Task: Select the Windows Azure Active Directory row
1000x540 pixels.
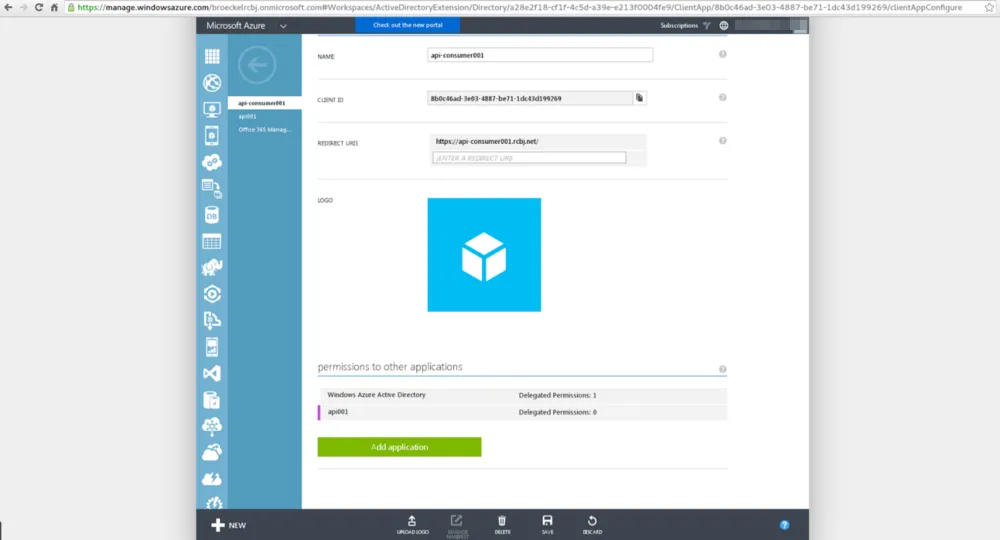Action: click(522, 395)
